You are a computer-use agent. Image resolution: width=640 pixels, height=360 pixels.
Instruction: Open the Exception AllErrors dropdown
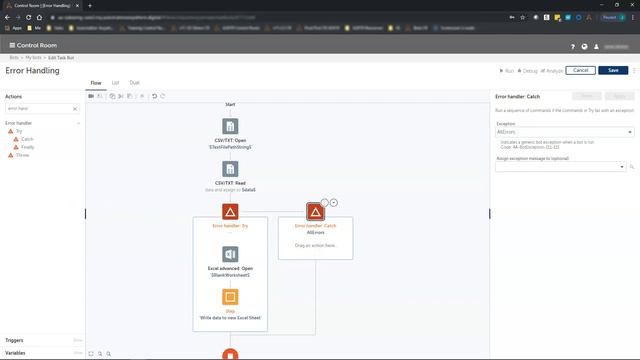564,132
